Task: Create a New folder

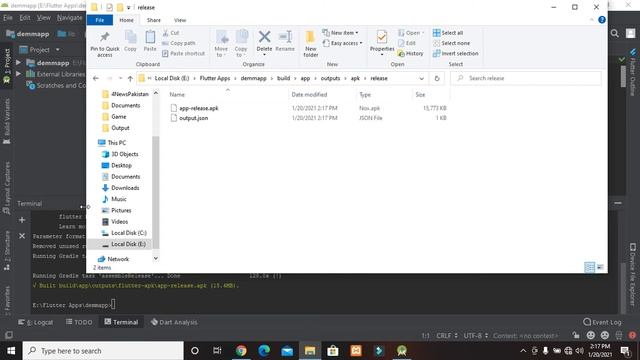Action: pos(310,43)
